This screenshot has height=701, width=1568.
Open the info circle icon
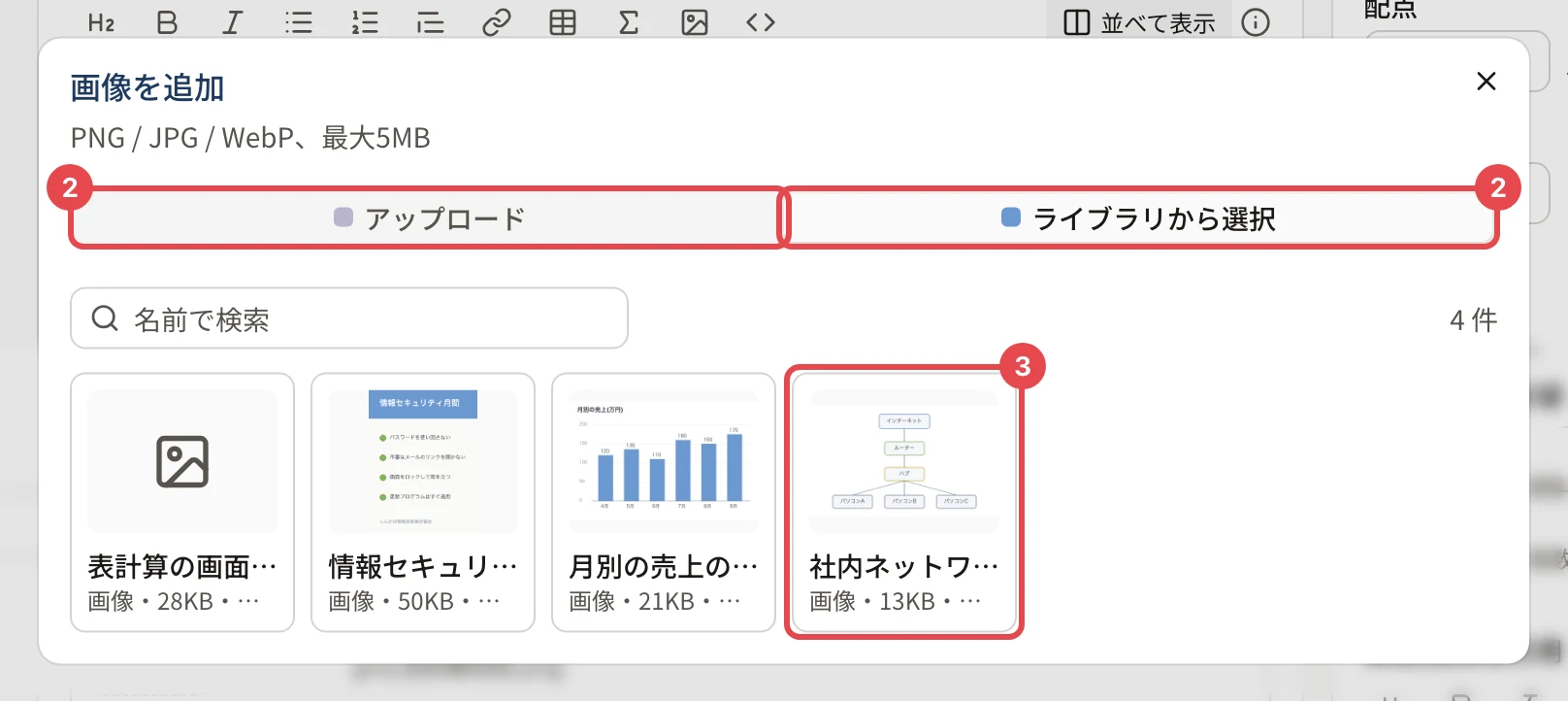point(1256,22)
